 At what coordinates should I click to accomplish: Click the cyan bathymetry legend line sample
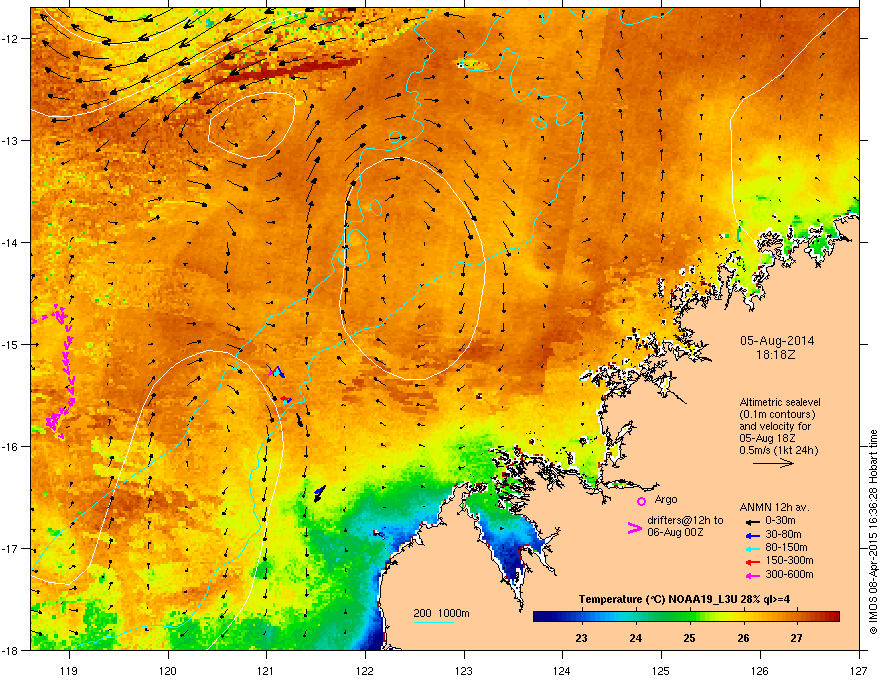tap(434, 622)
